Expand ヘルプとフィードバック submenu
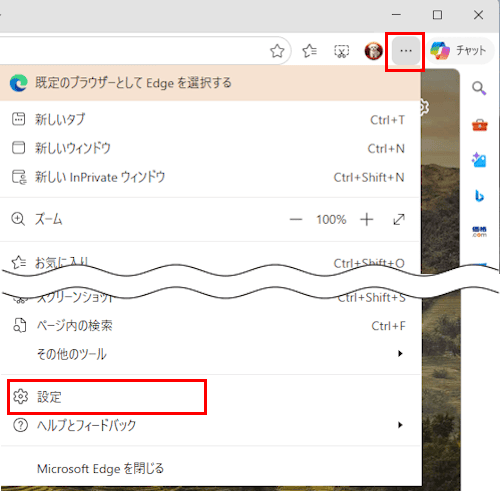This screenshot has height=493, width=500. coord(210,425)
